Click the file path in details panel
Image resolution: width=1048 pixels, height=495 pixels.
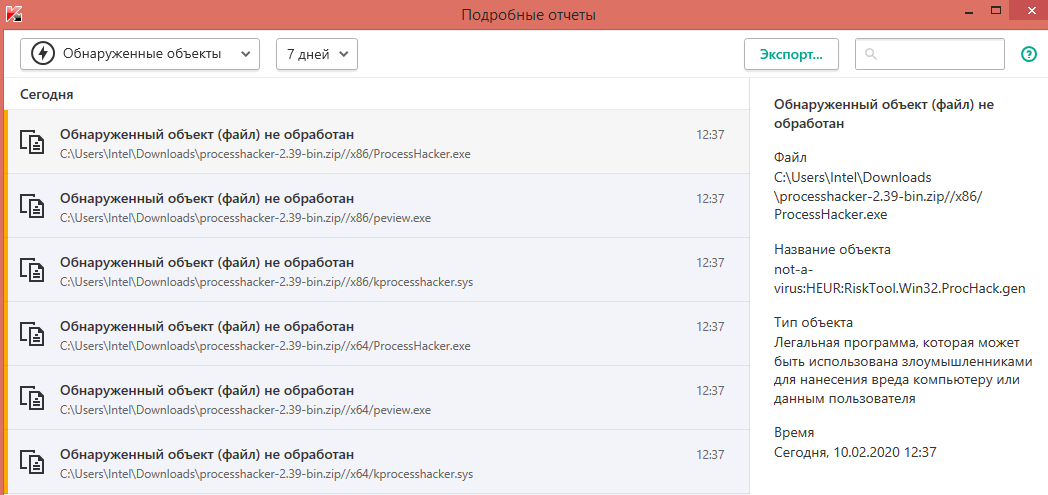click(880, 196)
